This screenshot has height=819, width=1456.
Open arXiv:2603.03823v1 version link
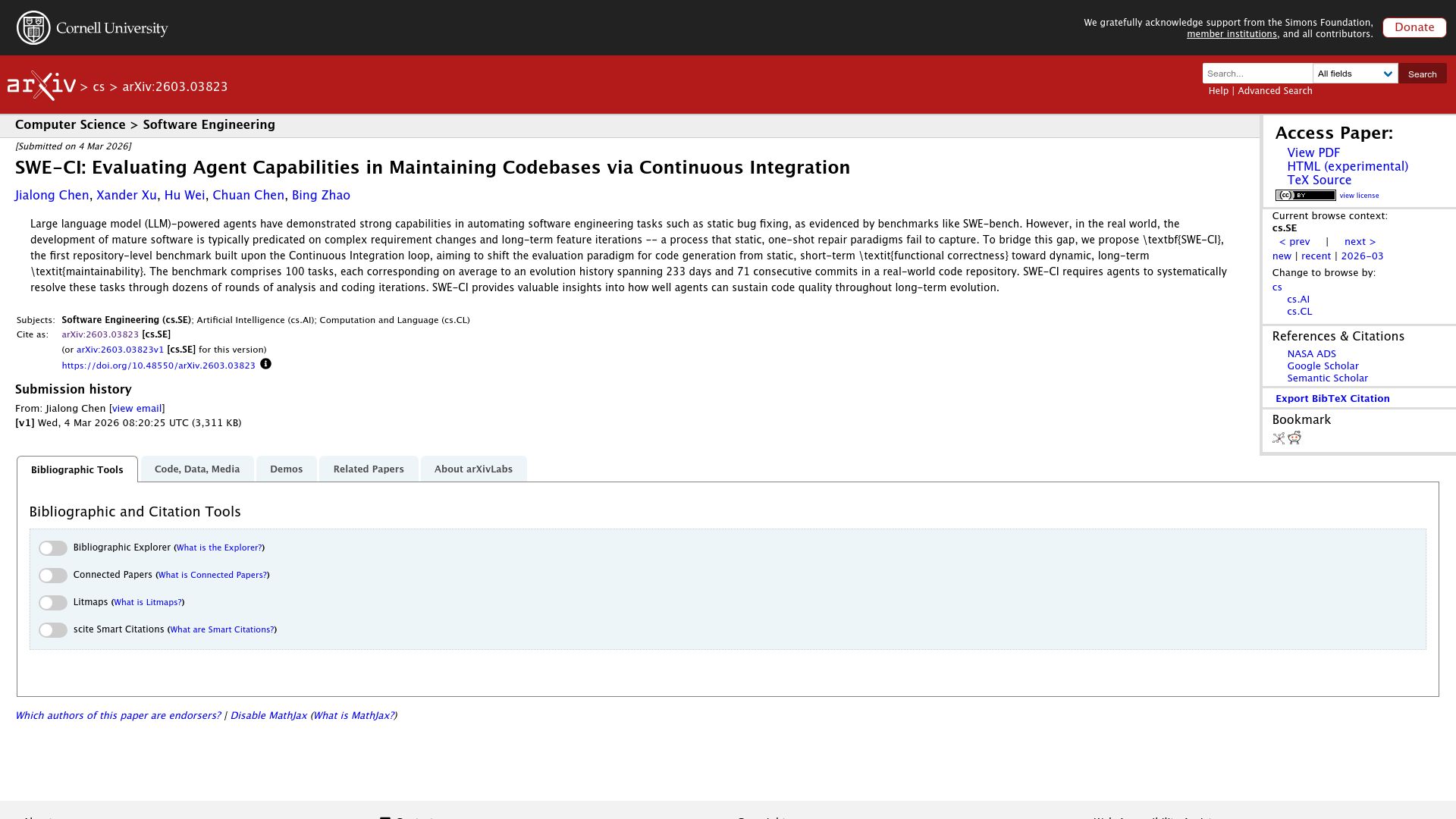click(x=120, y=350)
